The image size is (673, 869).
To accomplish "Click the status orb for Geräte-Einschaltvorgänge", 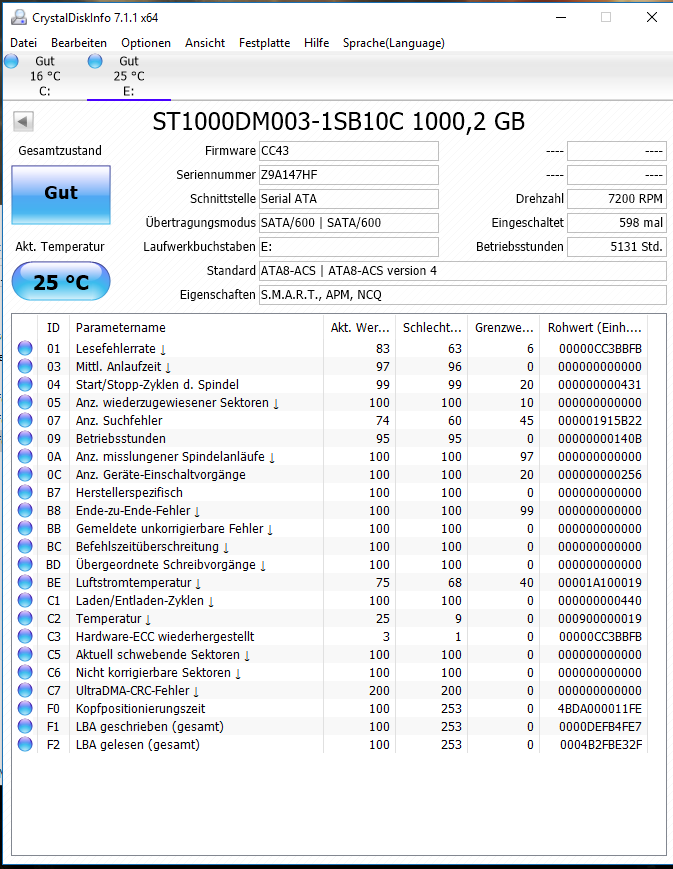I will click(25, 474).
